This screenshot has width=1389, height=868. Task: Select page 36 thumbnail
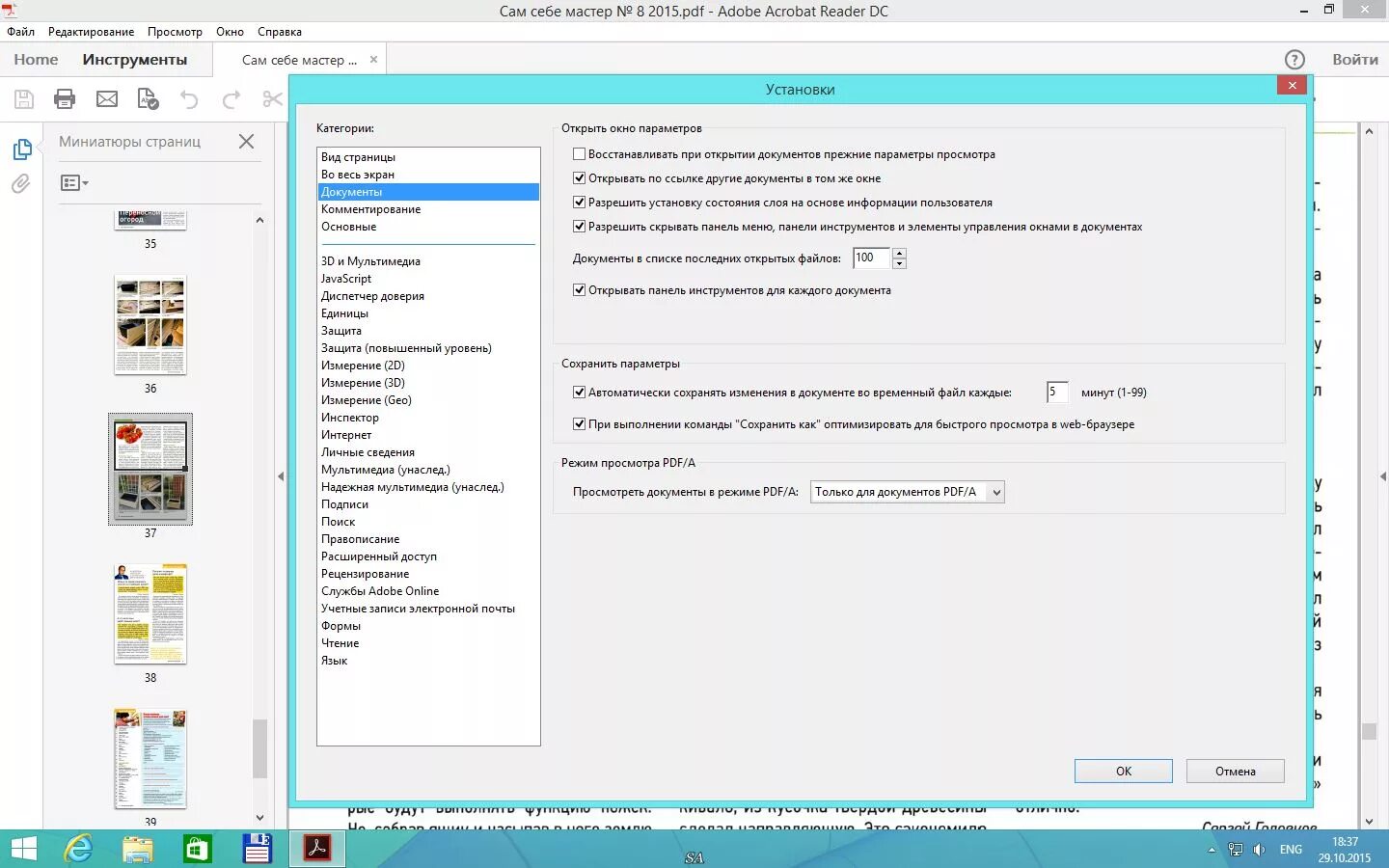pyautogui.click(x=150, y=326)
